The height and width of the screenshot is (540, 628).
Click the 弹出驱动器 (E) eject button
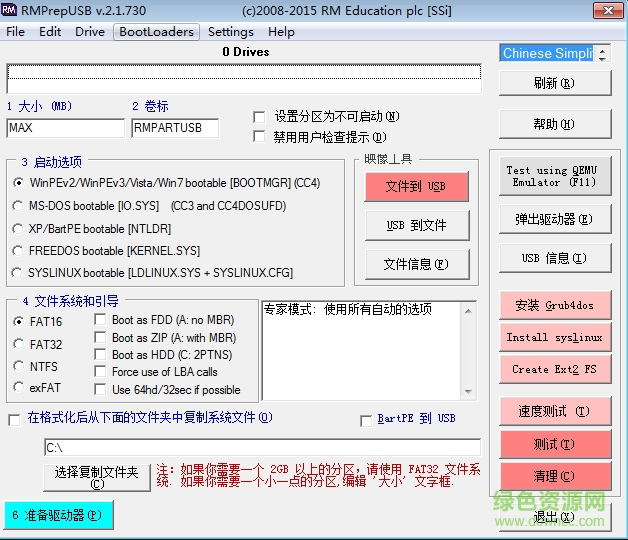(555, 219)
